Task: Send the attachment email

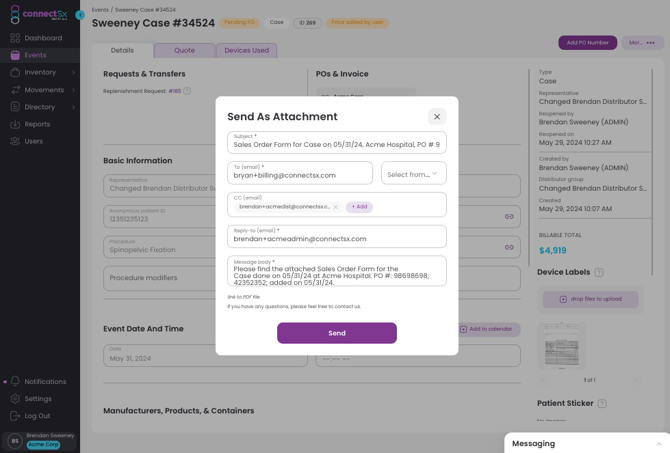Action: click(337, 333)
